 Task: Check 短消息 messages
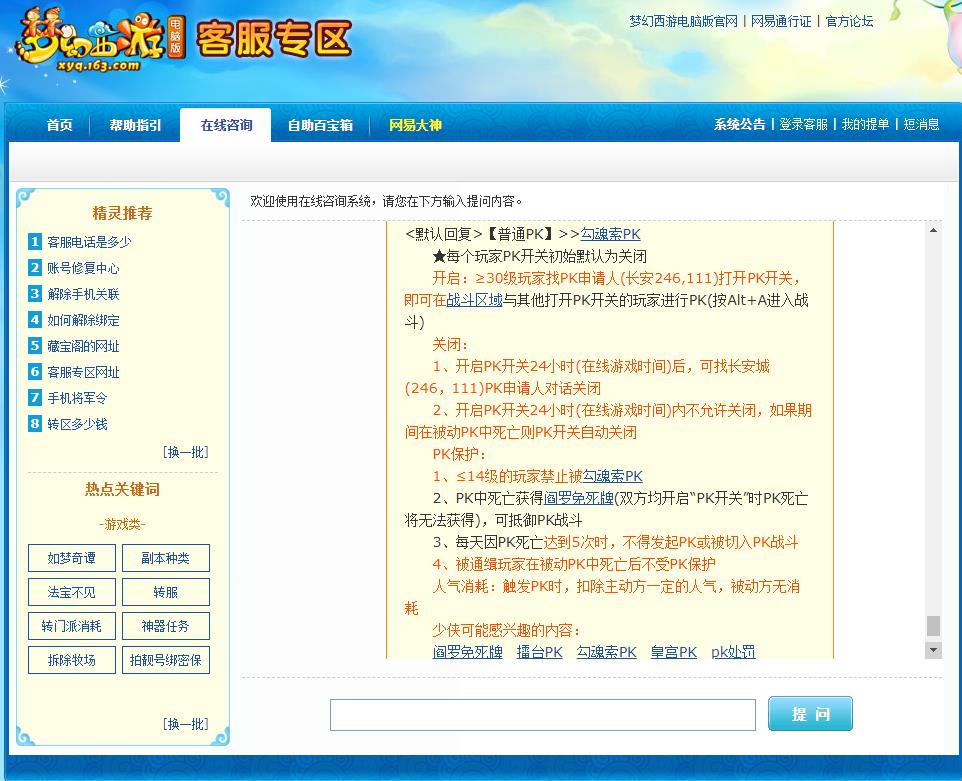pyautogui.click(x=922, y=124)
